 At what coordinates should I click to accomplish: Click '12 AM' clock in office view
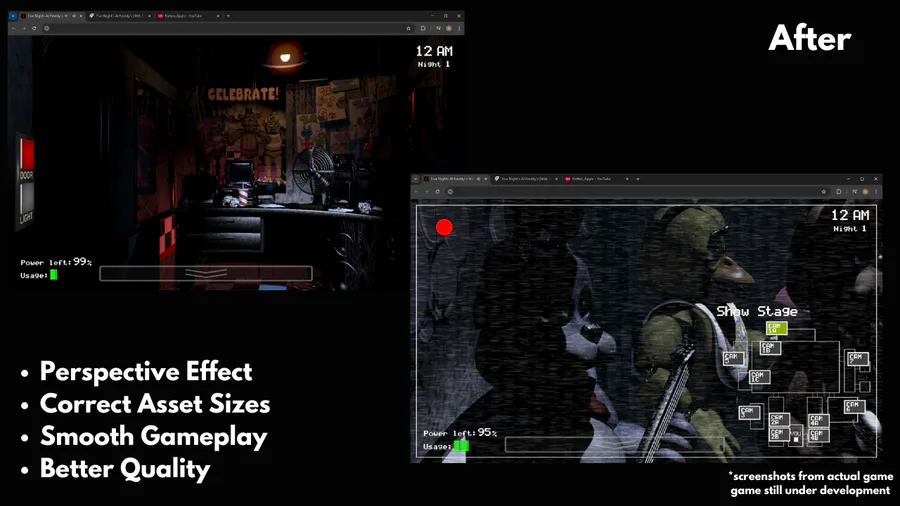coord(434,52)
